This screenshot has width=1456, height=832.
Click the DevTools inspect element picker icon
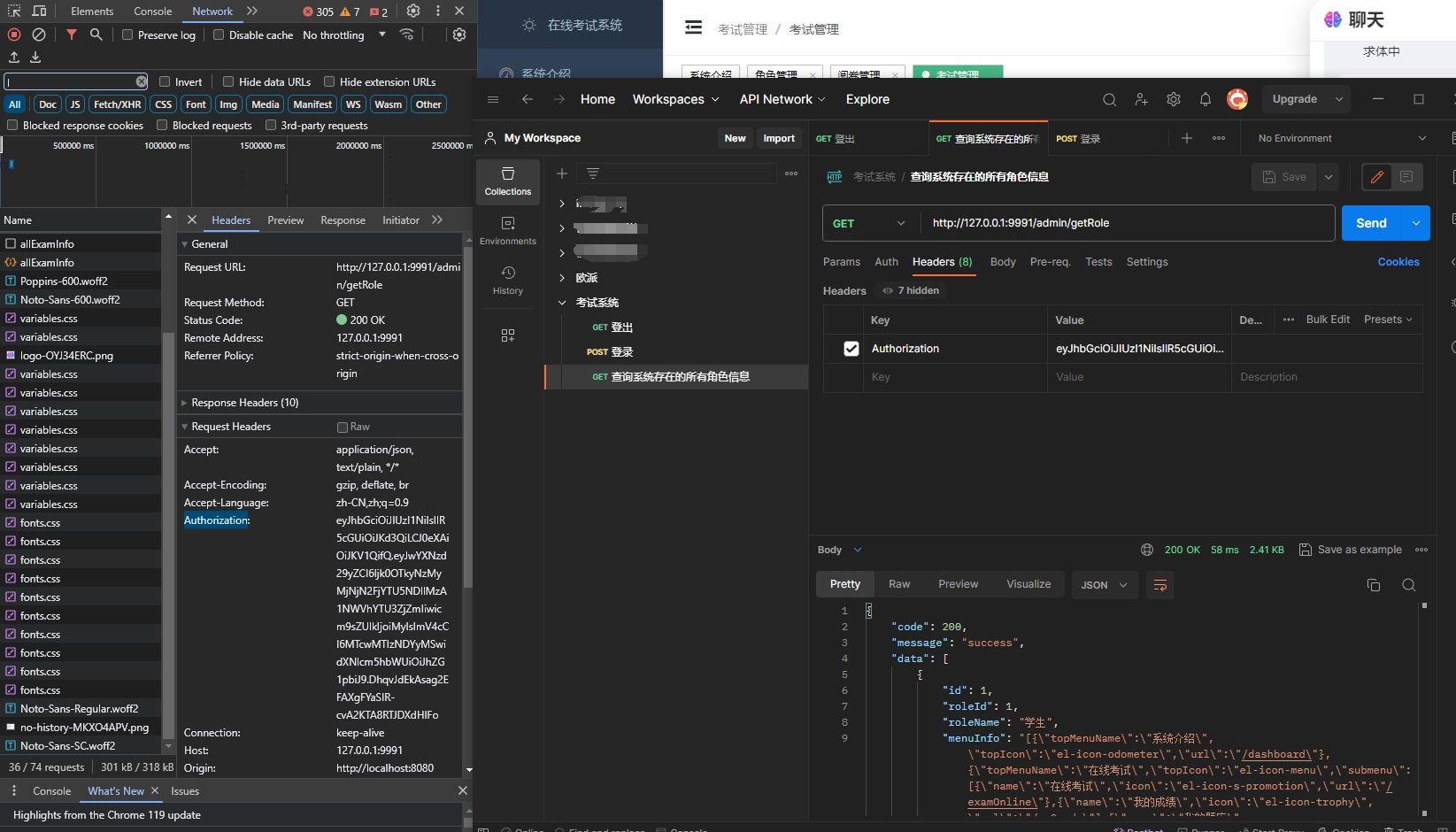point(14,12)
